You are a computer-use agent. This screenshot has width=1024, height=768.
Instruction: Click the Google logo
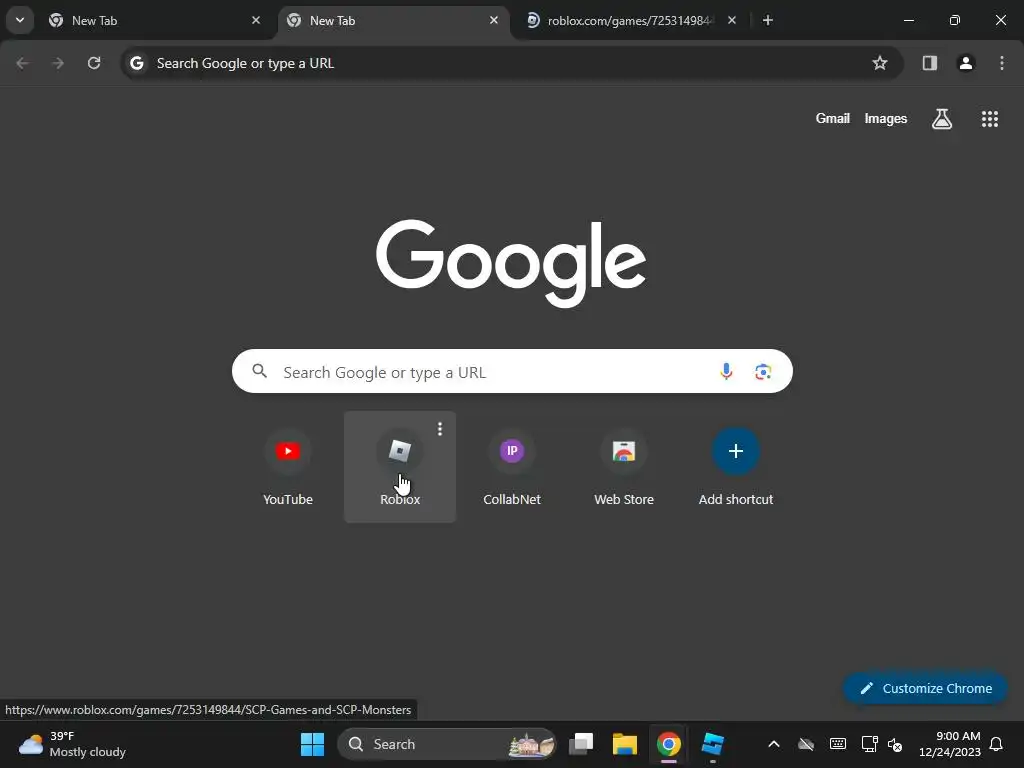pyautogui.click(x=511, y=263)
